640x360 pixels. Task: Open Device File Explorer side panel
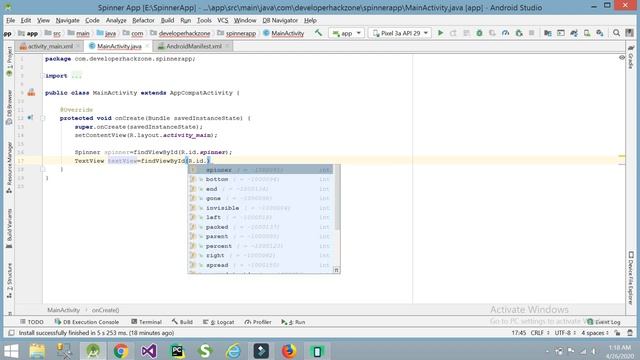631,278
